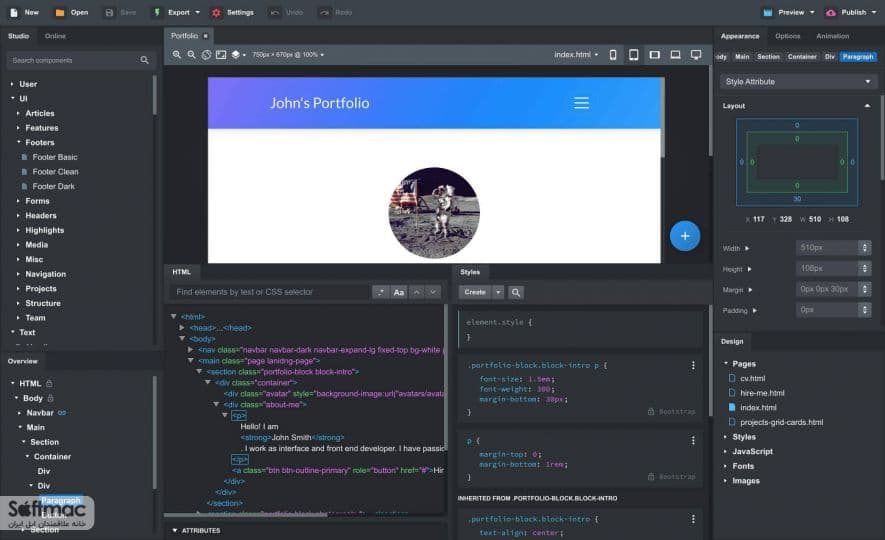The image size is (885, 540).
Task: Switch preview to desktop monitor size
Action: click(696, 55)
